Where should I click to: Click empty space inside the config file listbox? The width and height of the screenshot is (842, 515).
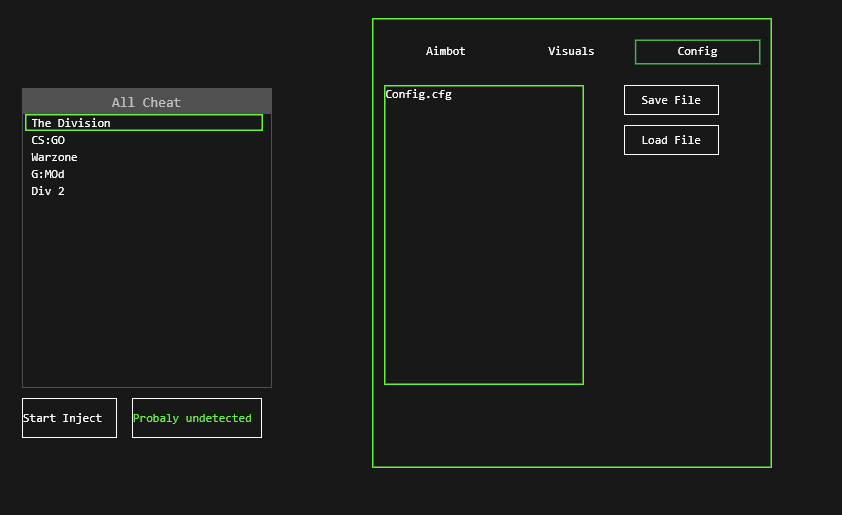[483, 250]
